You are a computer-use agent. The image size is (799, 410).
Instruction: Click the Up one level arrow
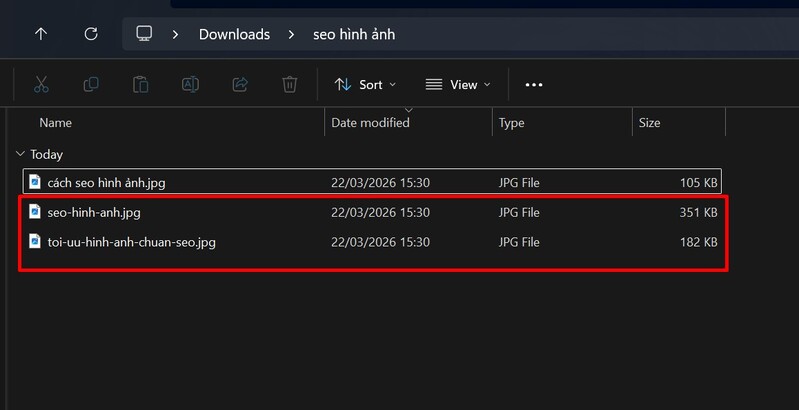point(41,34)
